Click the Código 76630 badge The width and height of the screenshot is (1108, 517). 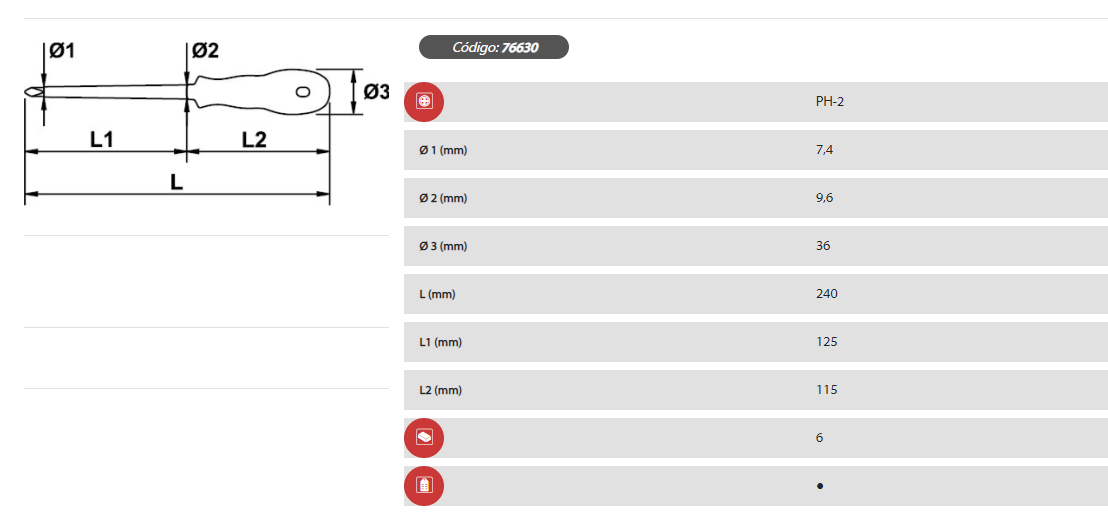(494, 47)
